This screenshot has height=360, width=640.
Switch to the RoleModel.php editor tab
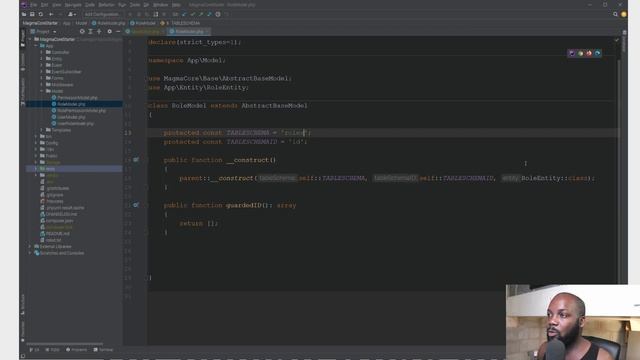tap(189, 31)
